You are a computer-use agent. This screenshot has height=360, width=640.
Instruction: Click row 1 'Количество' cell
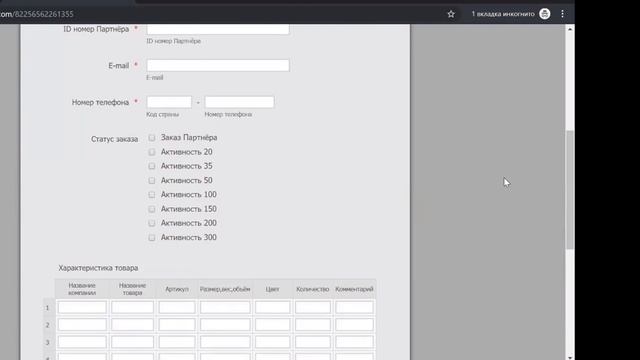pos(313,307)
